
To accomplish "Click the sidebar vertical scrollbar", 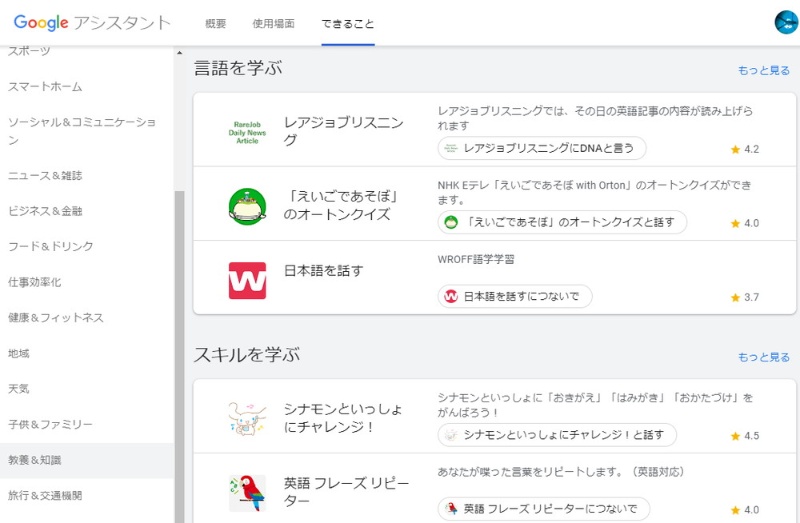I will tap(180, 350).
